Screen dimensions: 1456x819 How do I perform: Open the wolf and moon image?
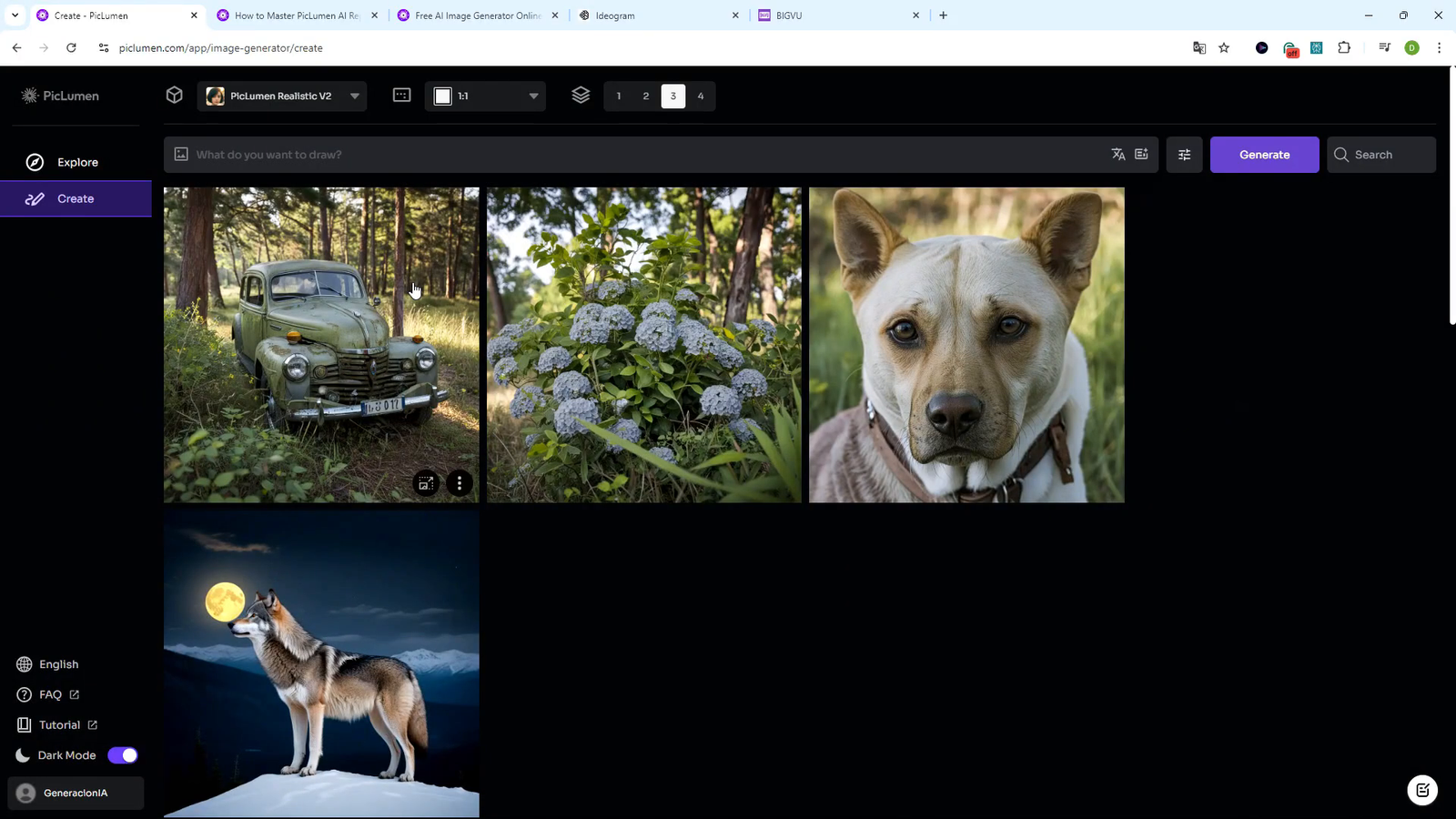(x=321, y=664)
